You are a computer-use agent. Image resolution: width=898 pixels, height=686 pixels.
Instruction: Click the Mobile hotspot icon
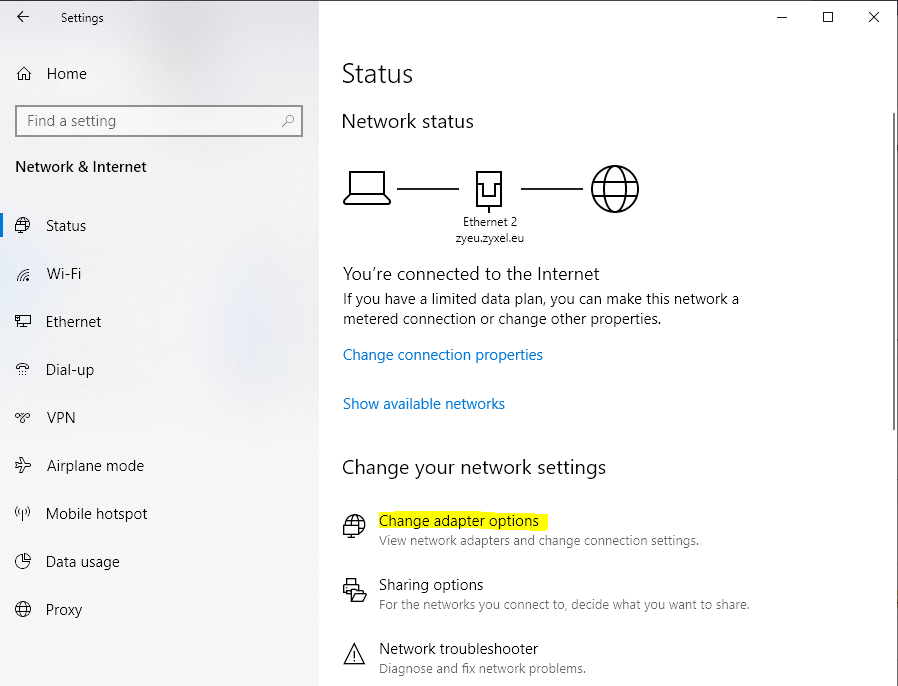tap(24, 514)
